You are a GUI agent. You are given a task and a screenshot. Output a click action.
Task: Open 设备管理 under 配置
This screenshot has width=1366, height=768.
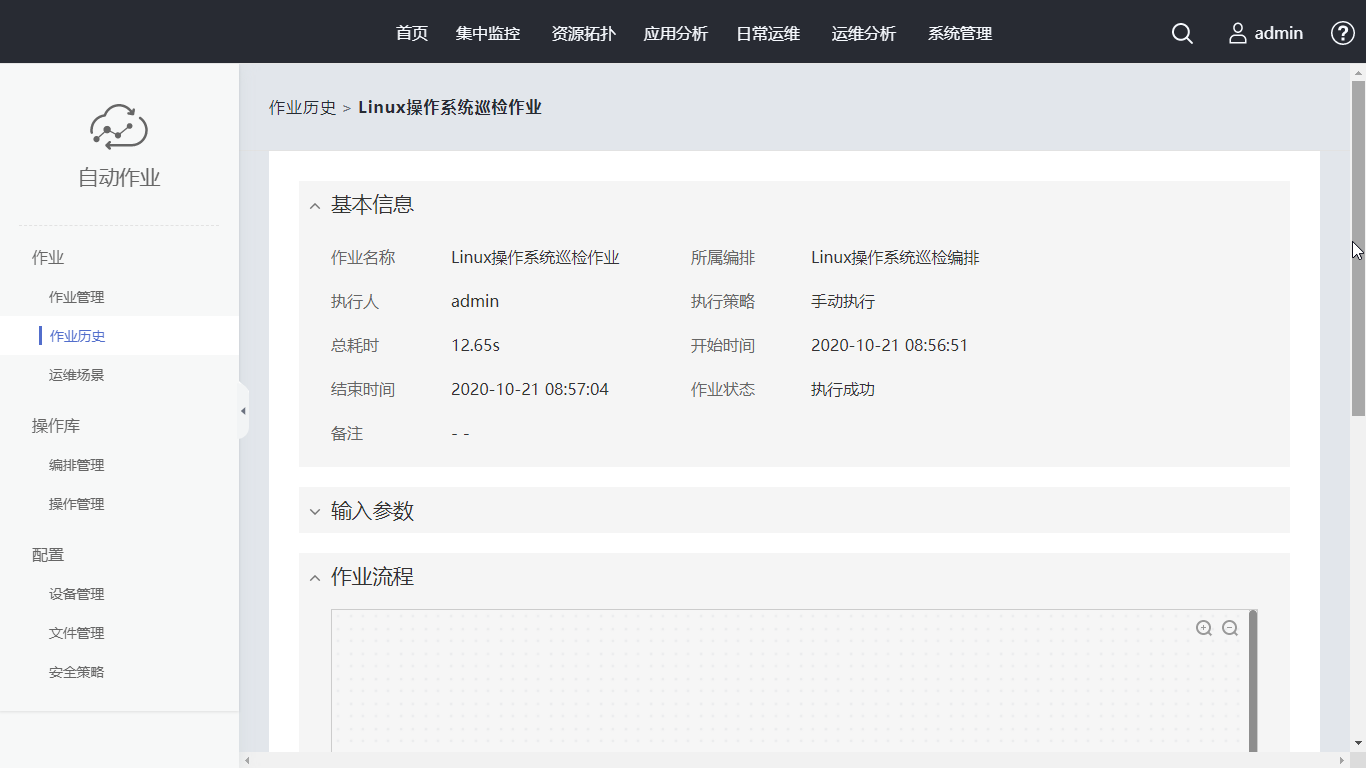coord(77,594)
